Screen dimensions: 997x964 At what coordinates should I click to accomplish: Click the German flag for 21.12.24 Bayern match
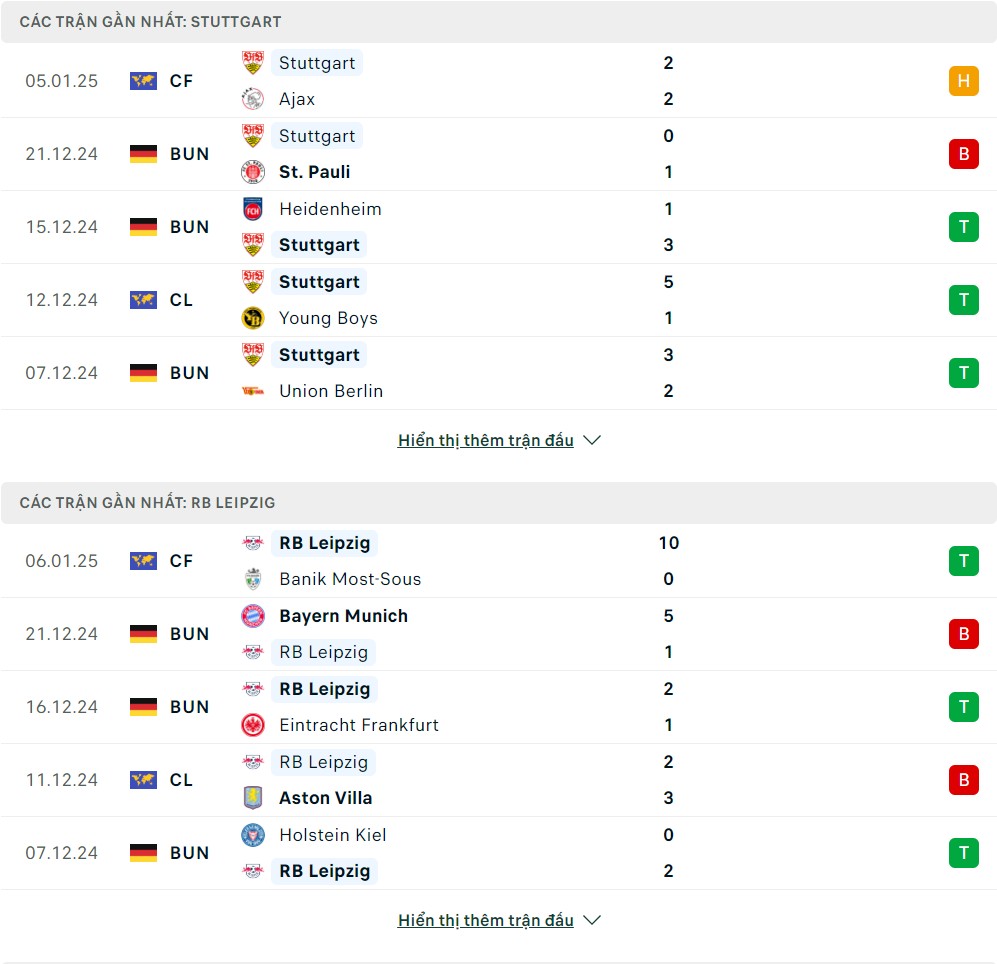click(x=143, y=634)
